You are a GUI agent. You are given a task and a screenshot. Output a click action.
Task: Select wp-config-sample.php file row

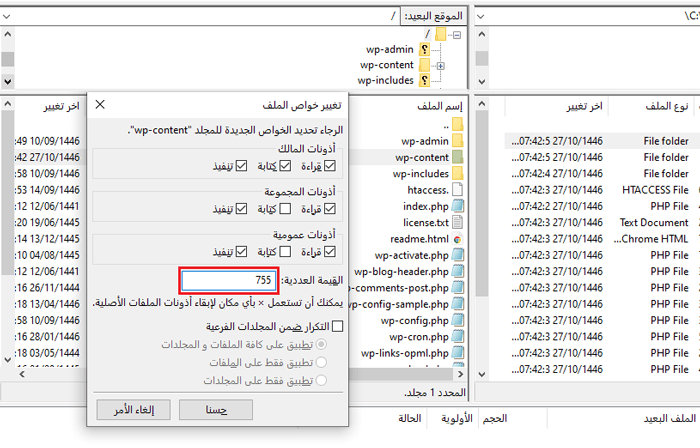coord(408,304)
